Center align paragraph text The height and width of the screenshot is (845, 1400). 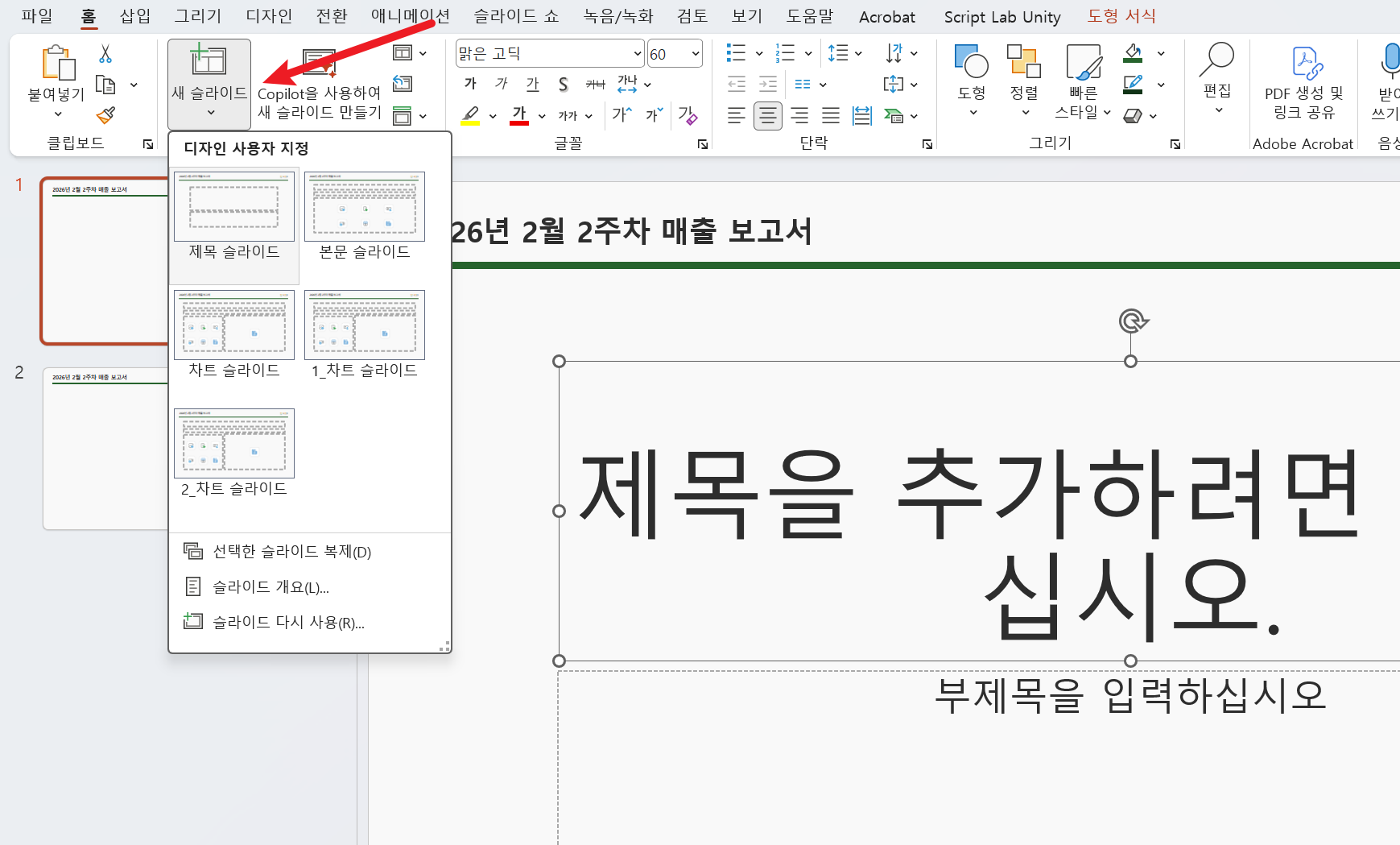coord(768,115)
